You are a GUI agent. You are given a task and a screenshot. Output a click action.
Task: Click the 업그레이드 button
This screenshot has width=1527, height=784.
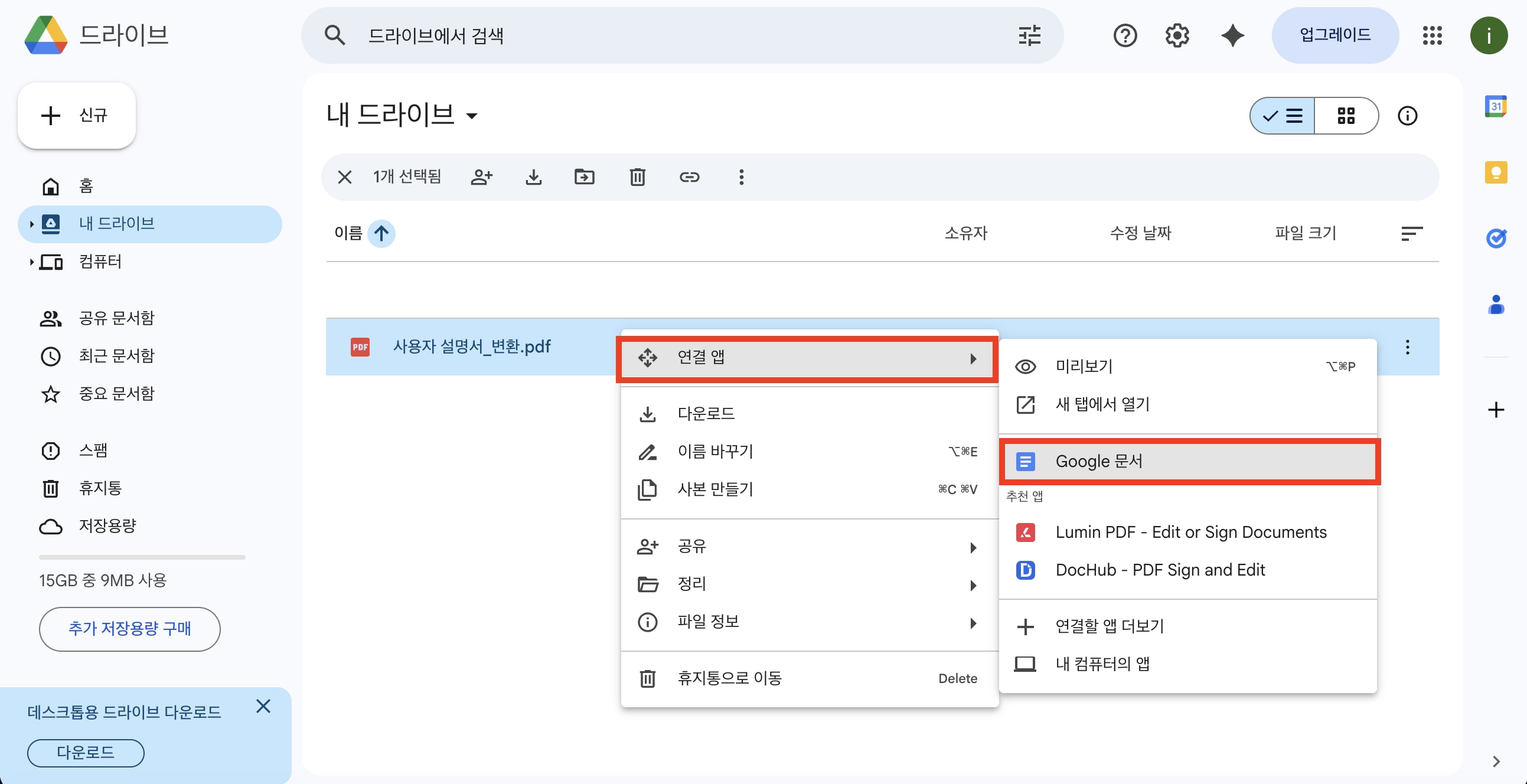(x=1335, y=35)
